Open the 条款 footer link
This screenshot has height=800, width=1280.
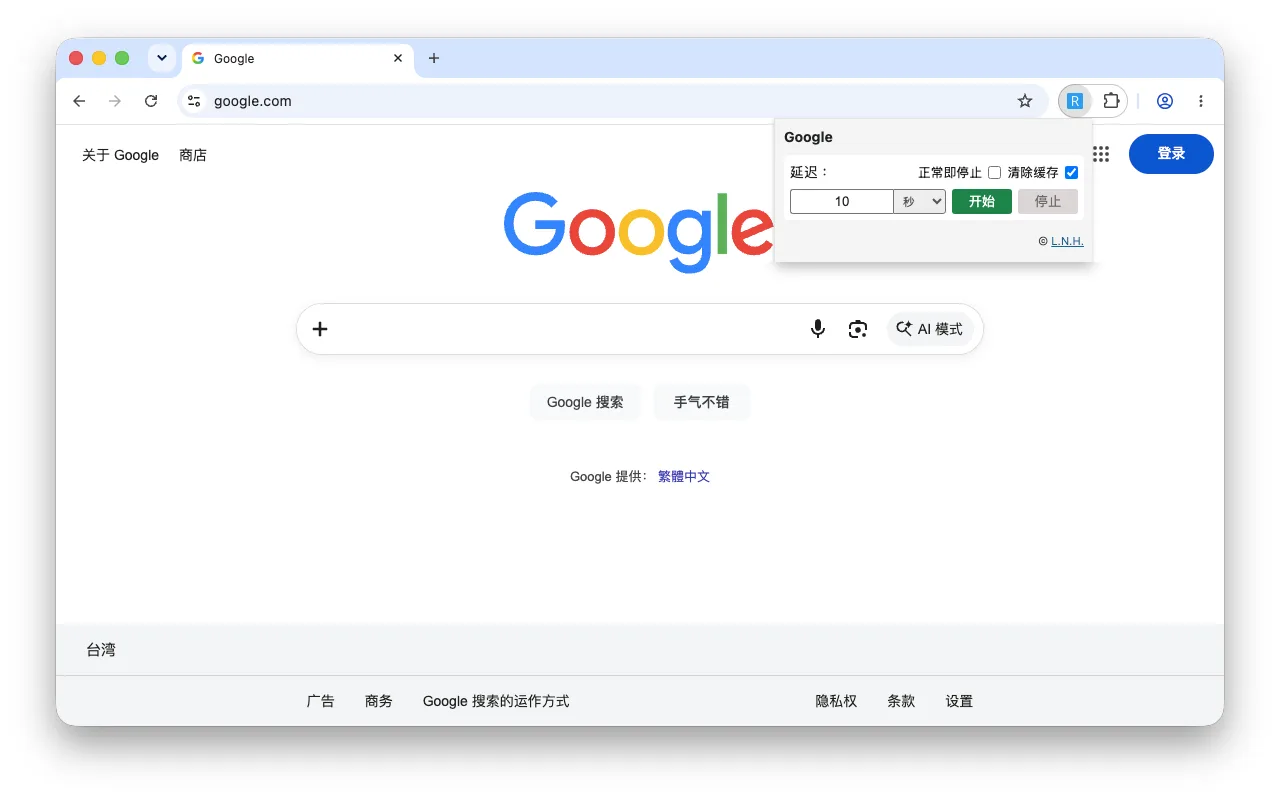pos(901,701)
